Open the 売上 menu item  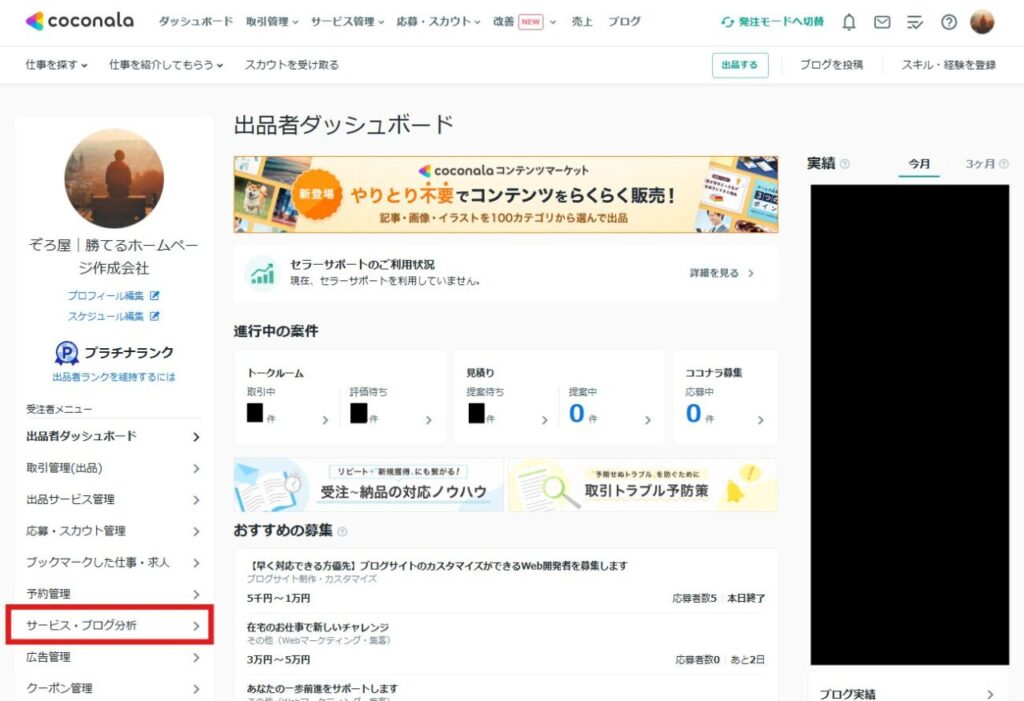pyautogui.click(x=582, y=22)
